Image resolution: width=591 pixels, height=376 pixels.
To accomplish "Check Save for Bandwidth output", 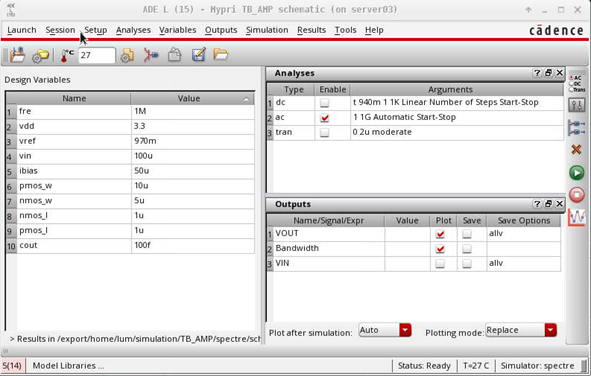I will [x=467, y=249].
